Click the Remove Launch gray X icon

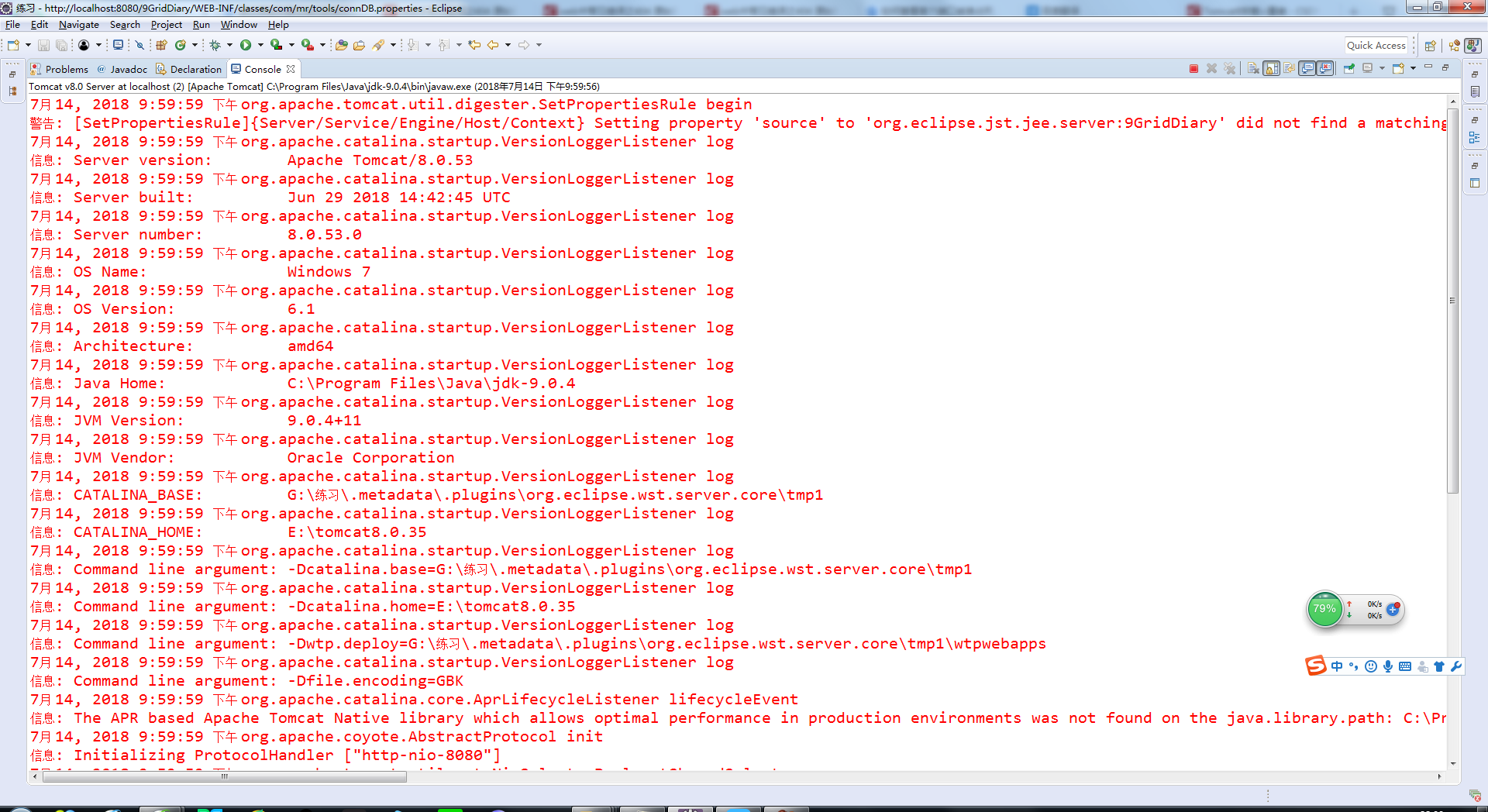tap(1212, 69)
